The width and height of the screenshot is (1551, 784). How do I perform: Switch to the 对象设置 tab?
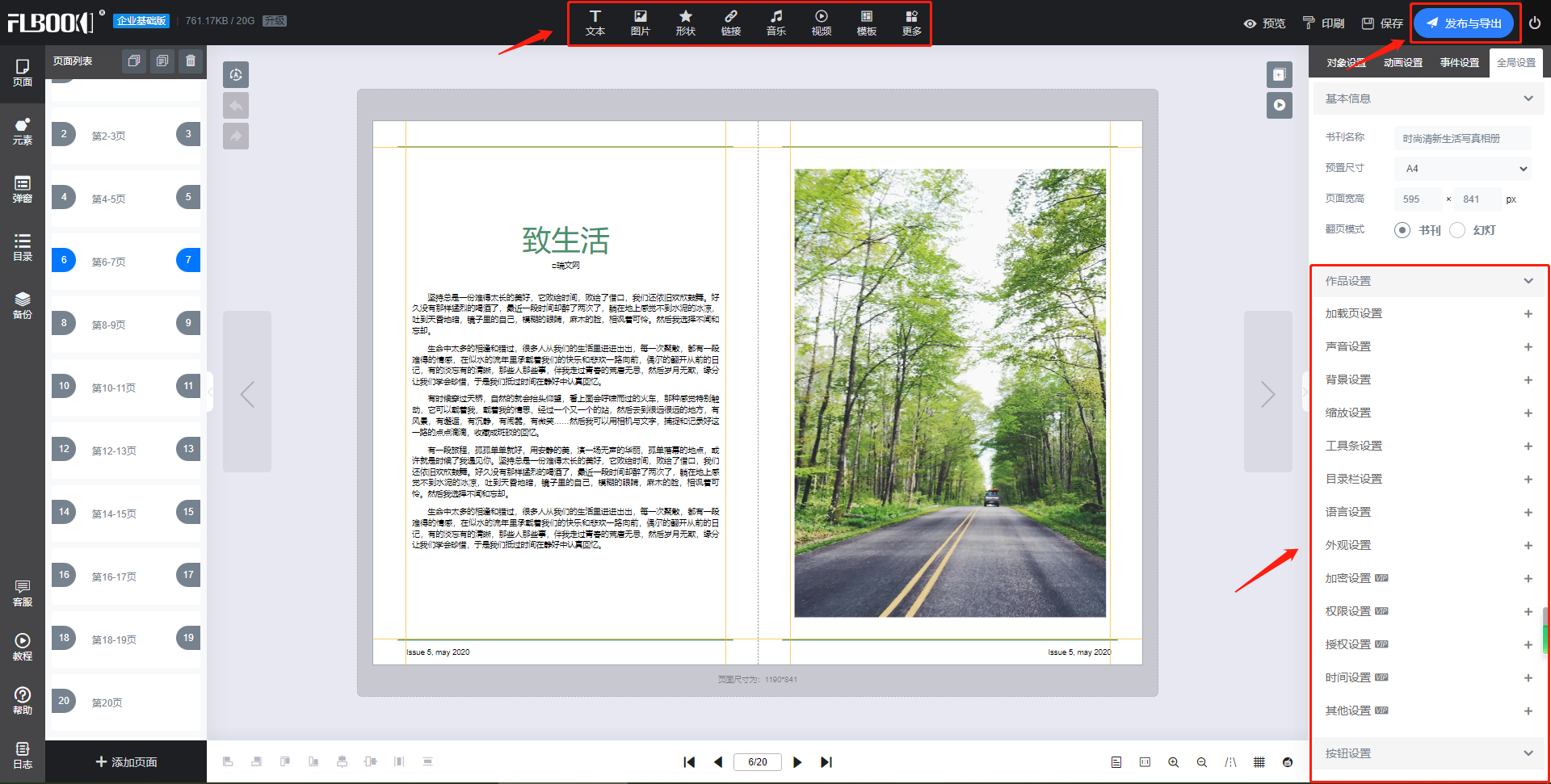pyautogui.click(x=1346, y=63)
